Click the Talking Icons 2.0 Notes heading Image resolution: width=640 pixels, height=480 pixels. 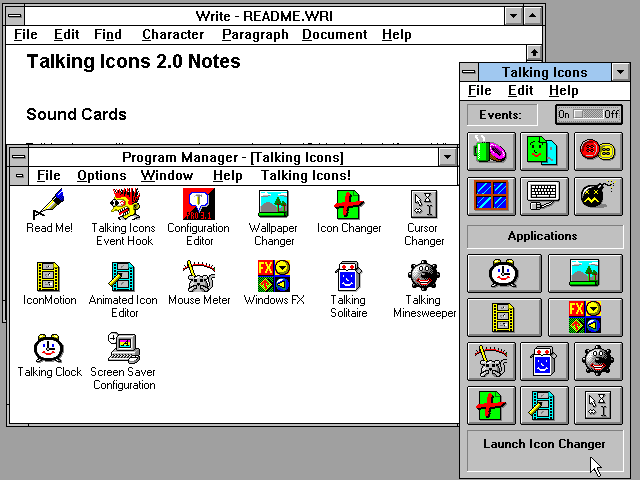(133, 61)
